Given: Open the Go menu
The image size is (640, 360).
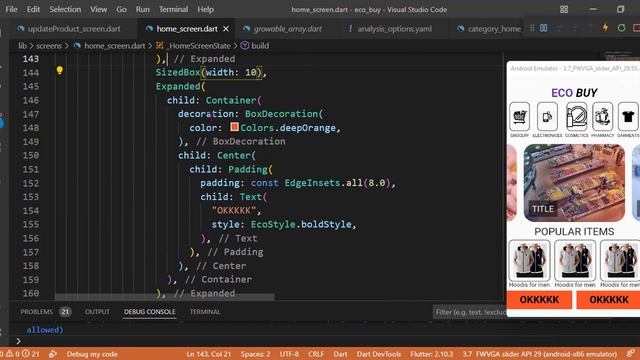Looking at the screenshot, I should click(121, 9).
